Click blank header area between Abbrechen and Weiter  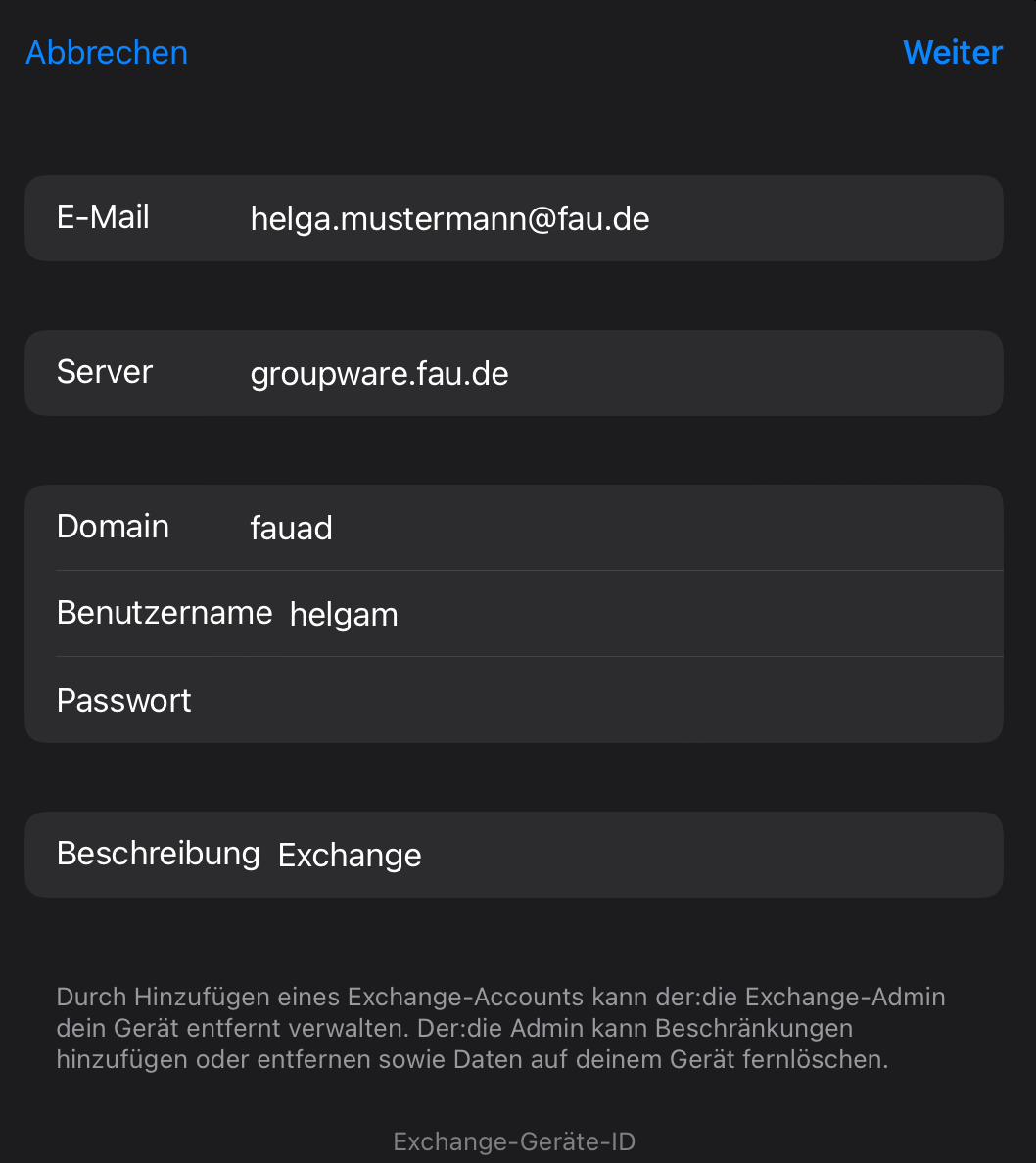539,53
